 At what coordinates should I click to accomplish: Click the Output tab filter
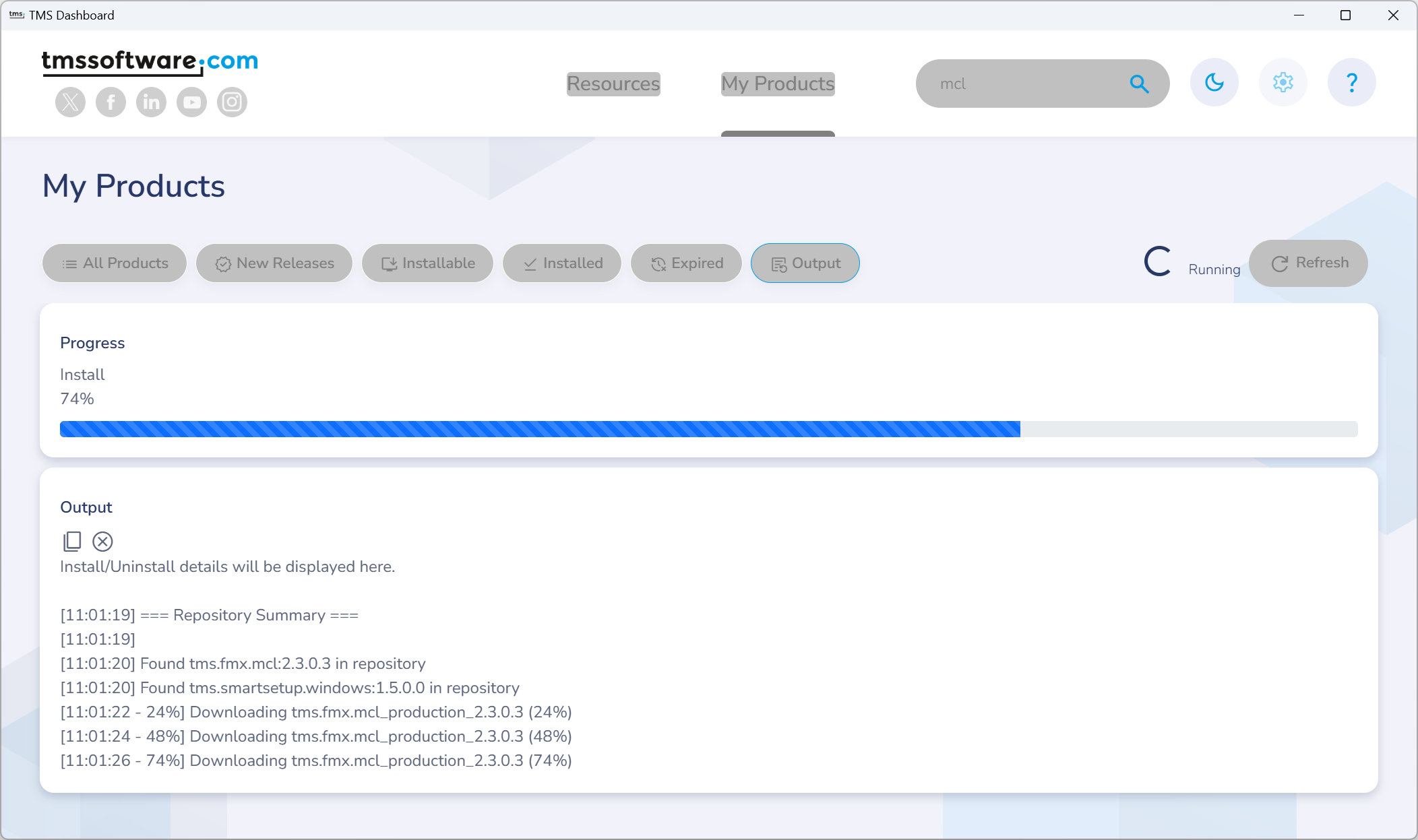tap(804, 263)
